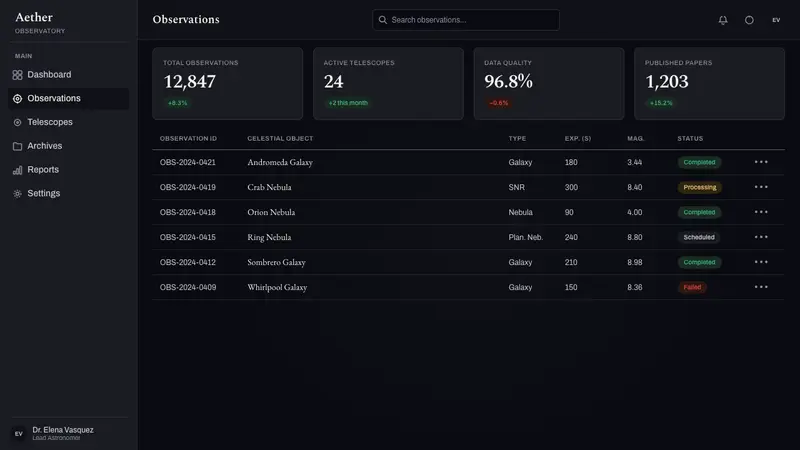Click Andromeda Galaxy object name

[x=280, y=162]
